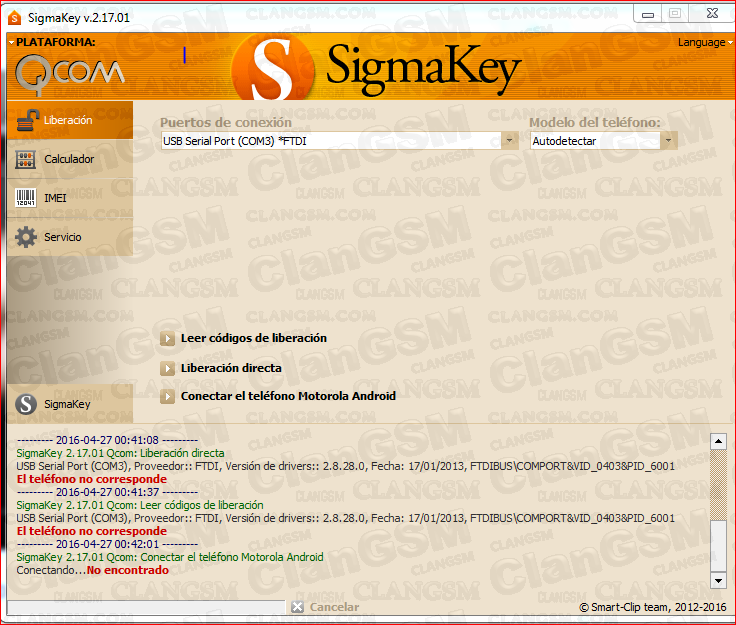Open the Language menu

click(705, 42)
